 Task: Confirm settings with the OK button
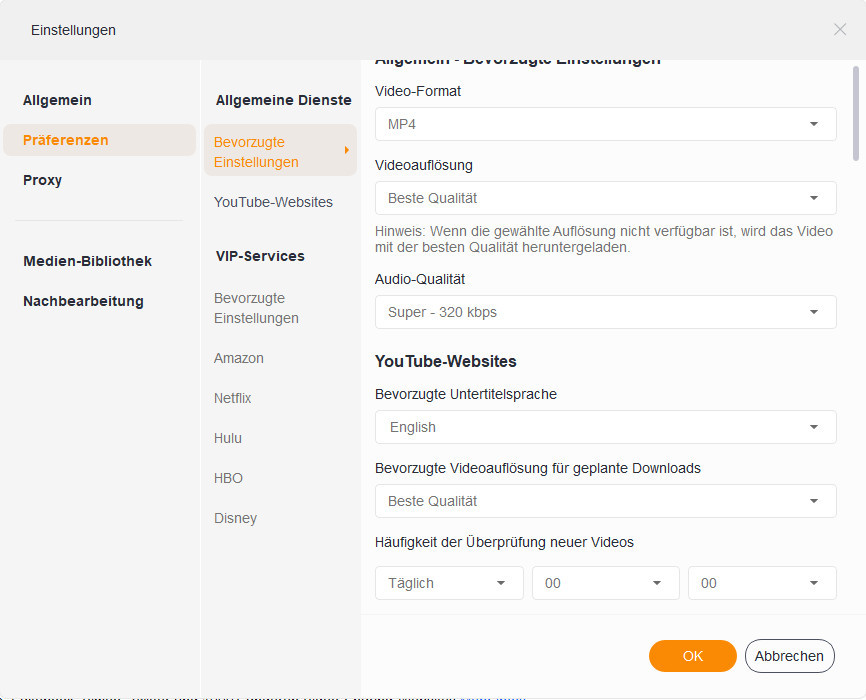(693, 656)
